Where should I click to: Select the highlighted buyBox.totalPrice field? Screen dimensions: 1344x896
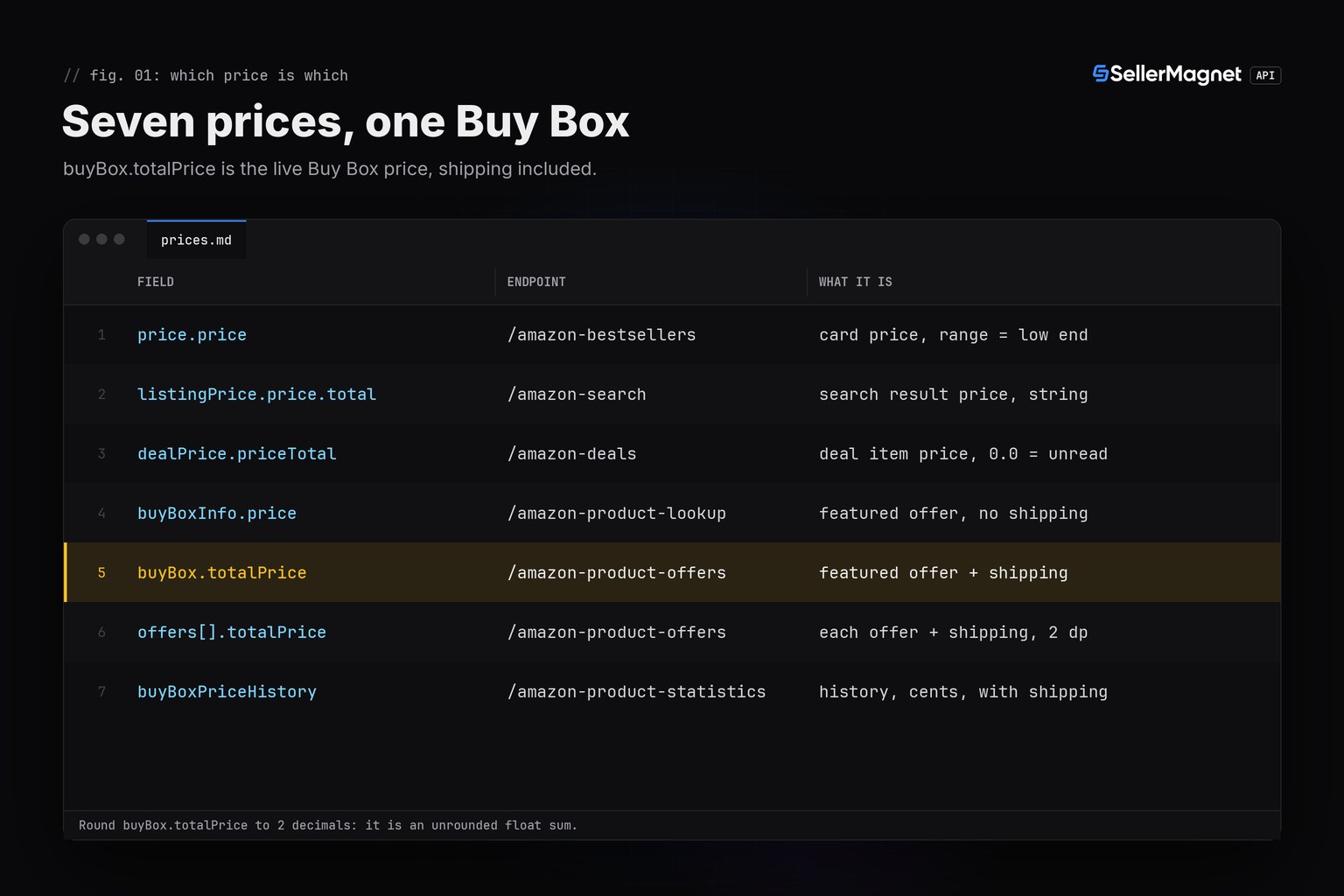[x=221, y=573]
